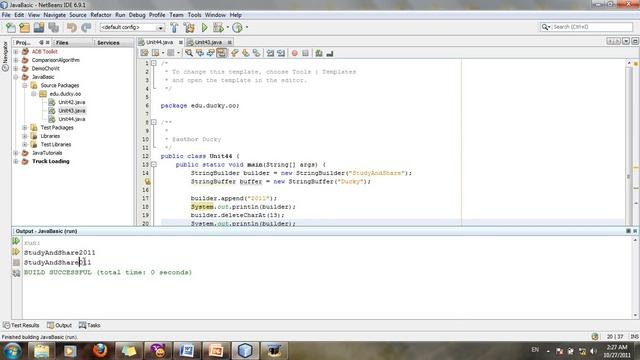Click the line 15 hint lightbulb icon
The image size is (640, 360).
[x=148, y=182]
